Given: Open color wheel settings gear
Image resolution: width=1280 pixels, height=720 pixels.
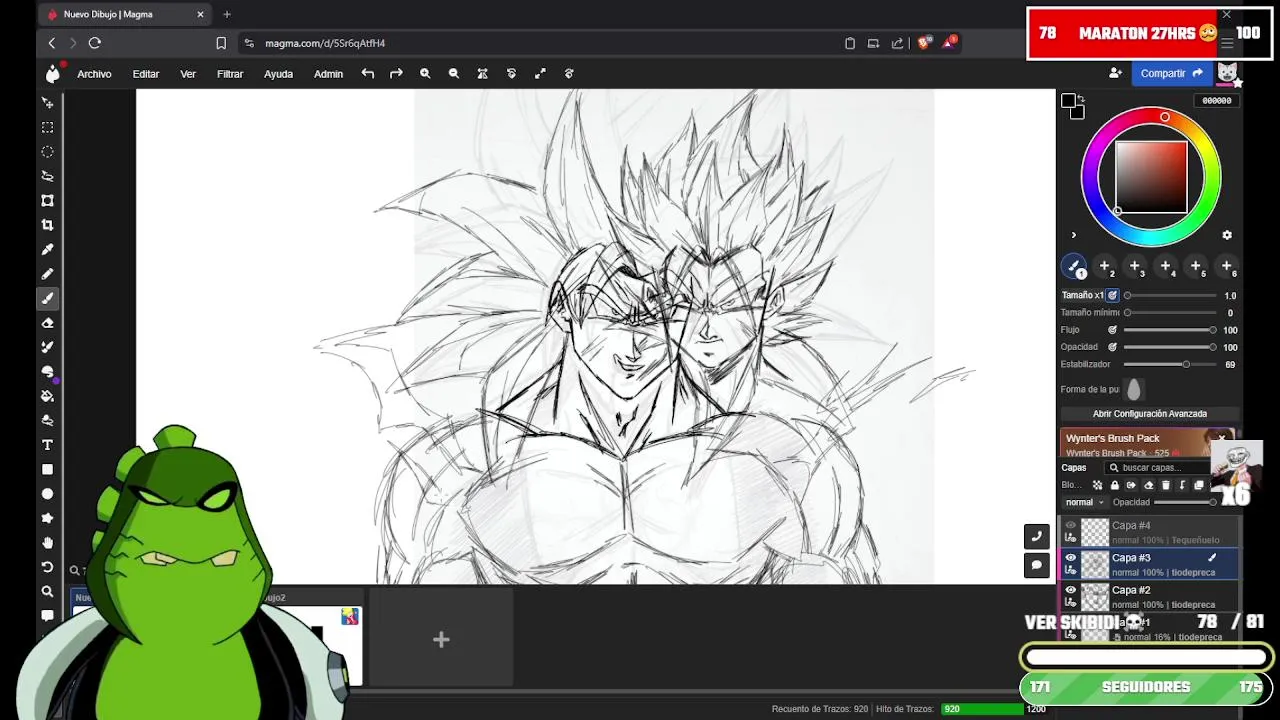Looking at the screenshot, I should point(1227,235).
